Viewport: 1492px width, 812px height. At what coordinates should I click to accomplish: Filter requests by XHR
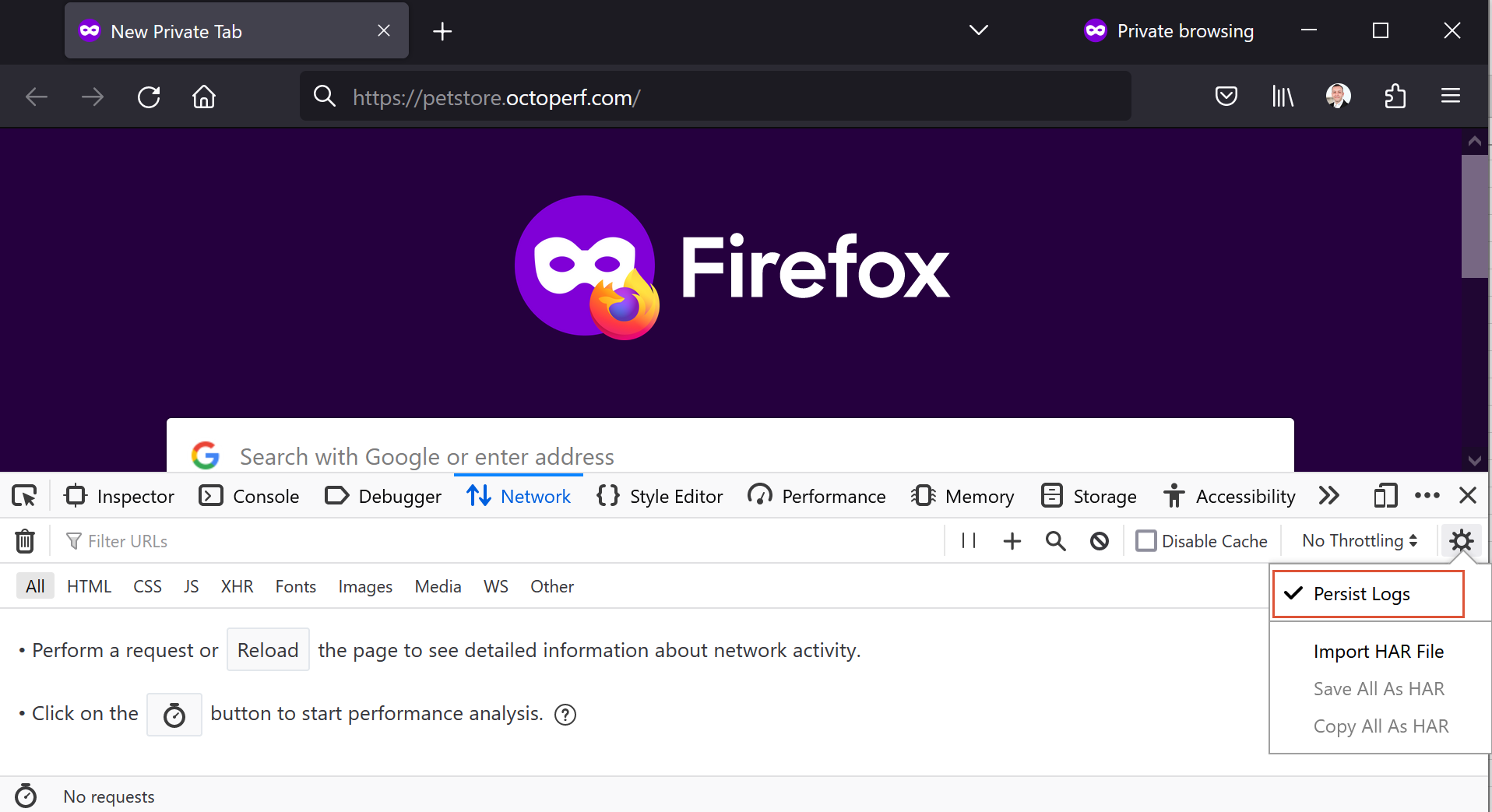(237, 586)
